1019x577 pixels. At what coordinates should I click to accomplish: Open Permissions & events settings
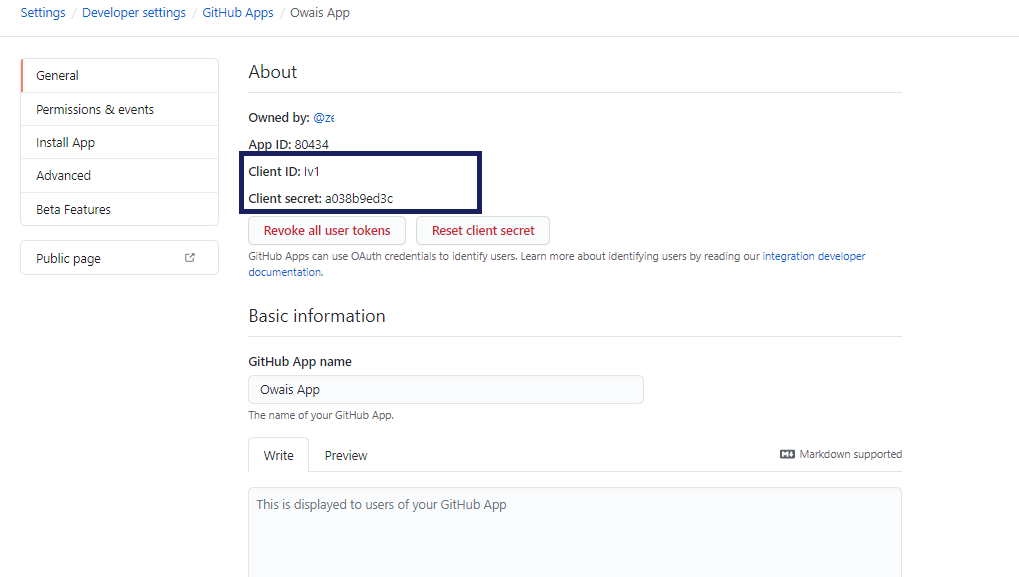tap(94, 109)
